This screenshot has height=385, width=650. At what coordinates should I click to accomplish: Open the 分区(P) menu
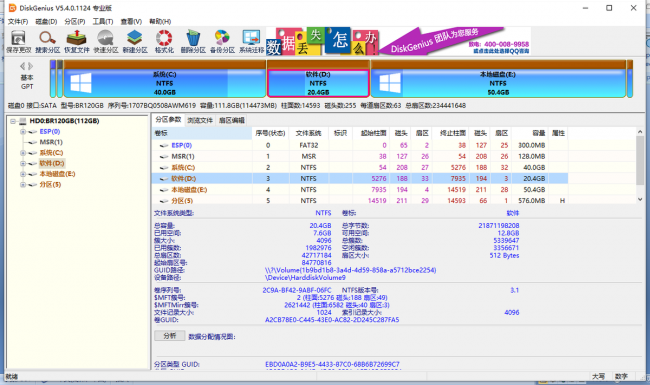75,22
